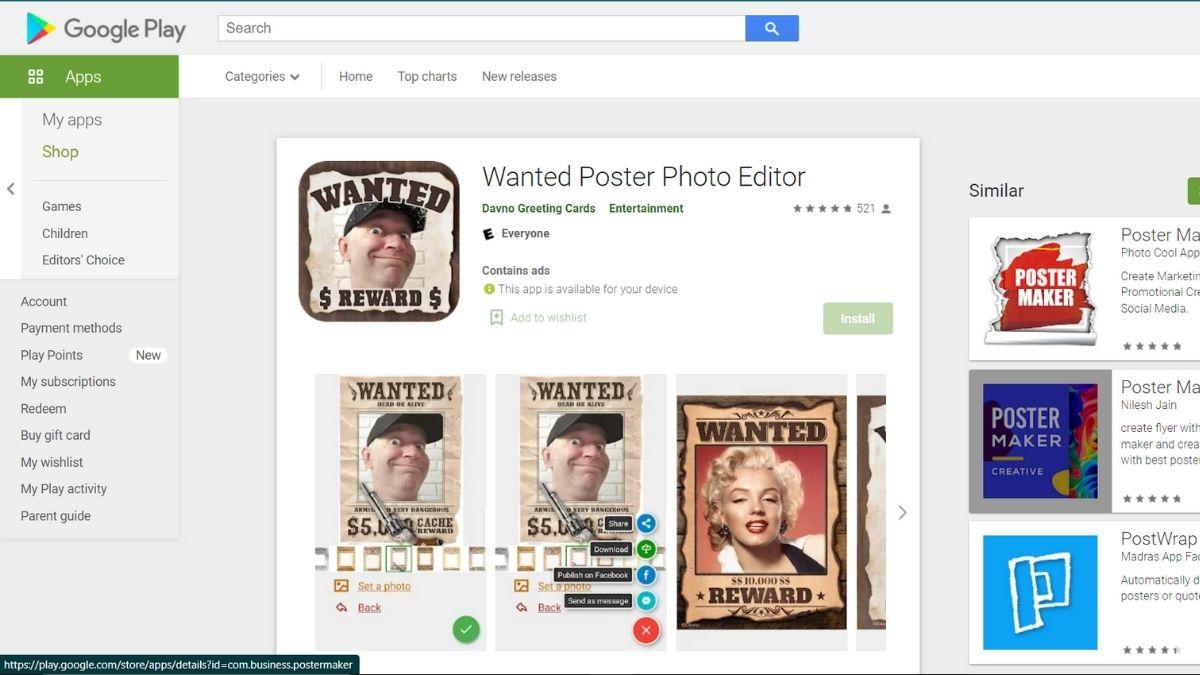The image size is (1200, 675).
Task: Open My Play activity
Action: pos(64,489)
